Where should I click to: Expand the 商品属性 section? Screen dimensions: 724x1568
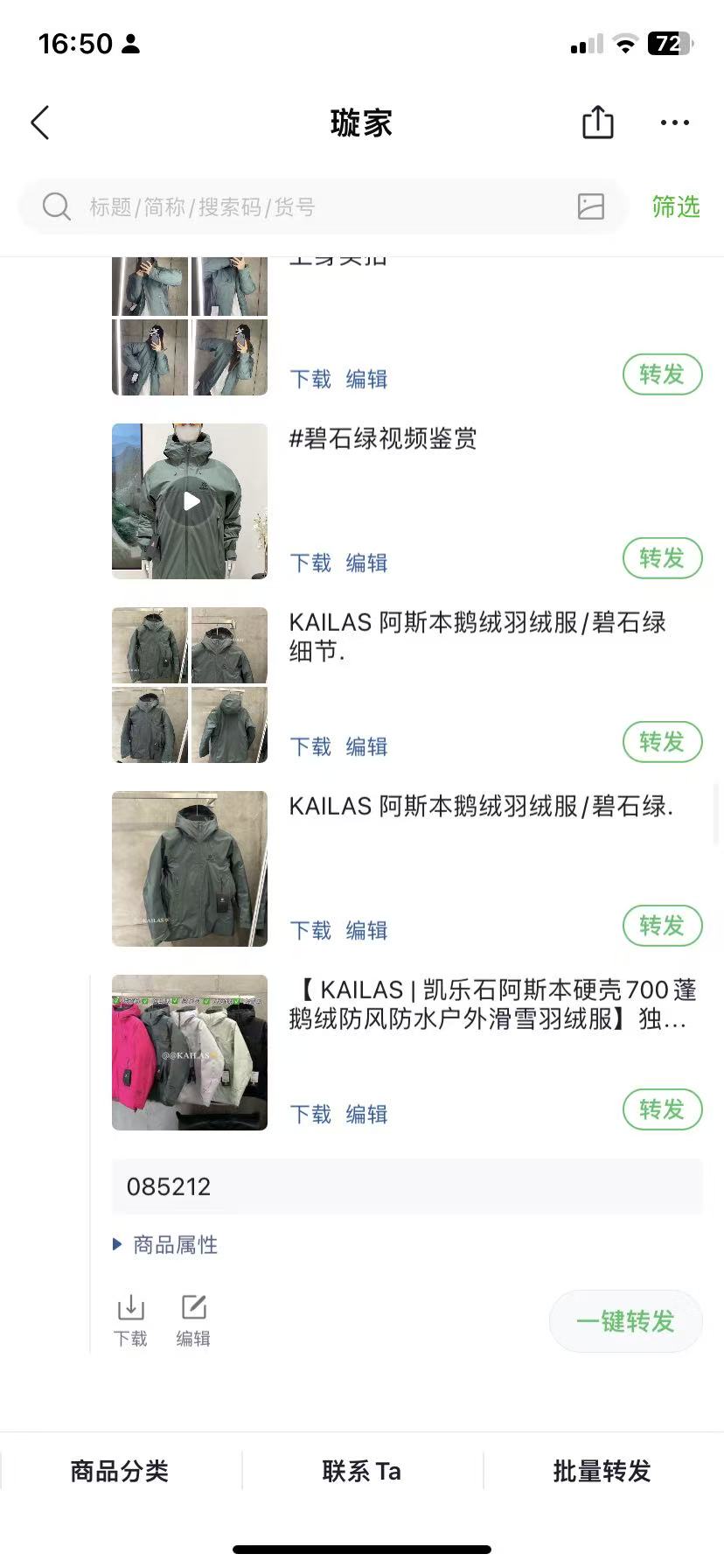click(165, 1244)
